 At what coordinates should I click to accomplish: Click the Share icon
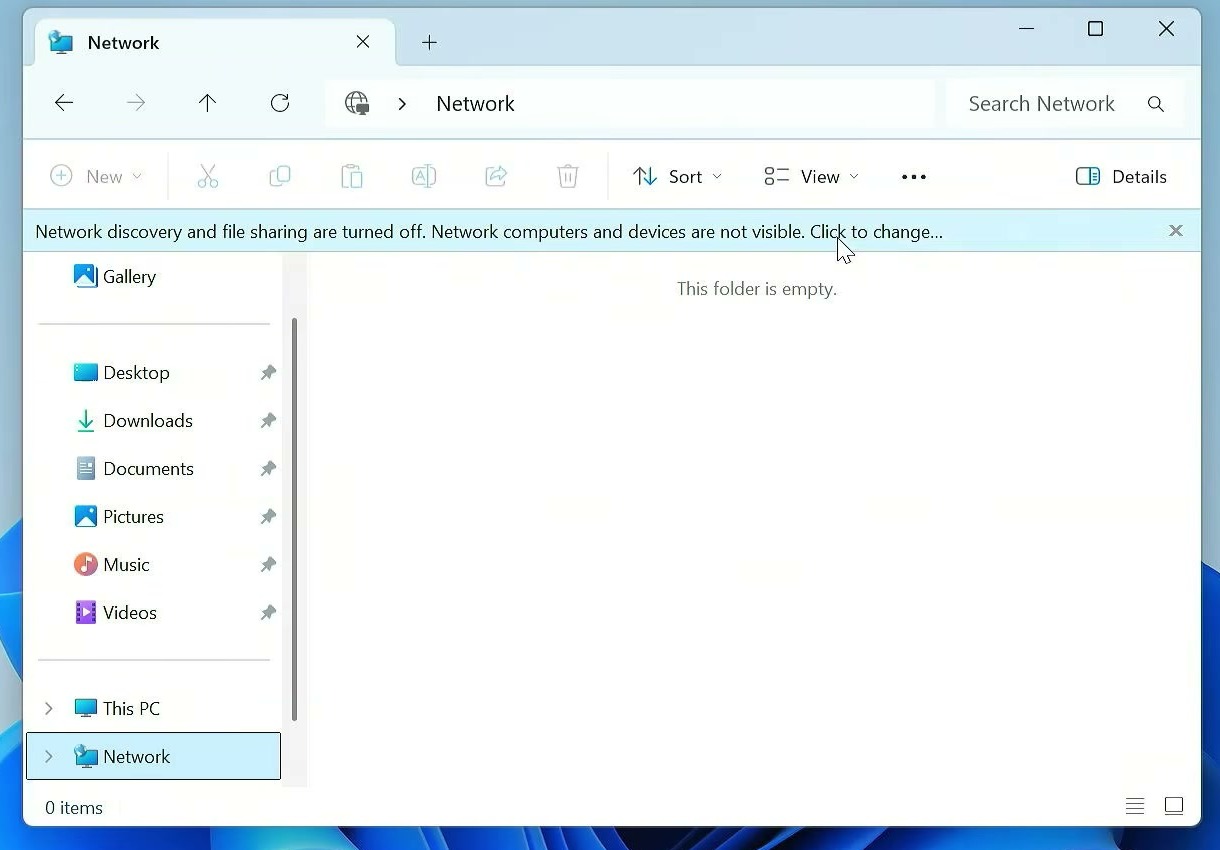496,176
